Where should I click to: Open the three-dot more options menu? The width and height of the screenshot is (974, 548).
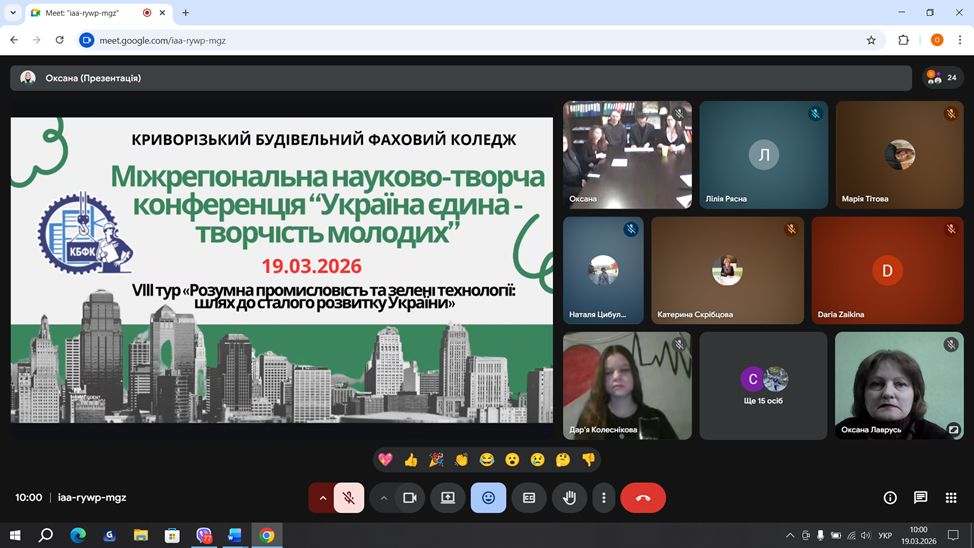pos(603,497)
